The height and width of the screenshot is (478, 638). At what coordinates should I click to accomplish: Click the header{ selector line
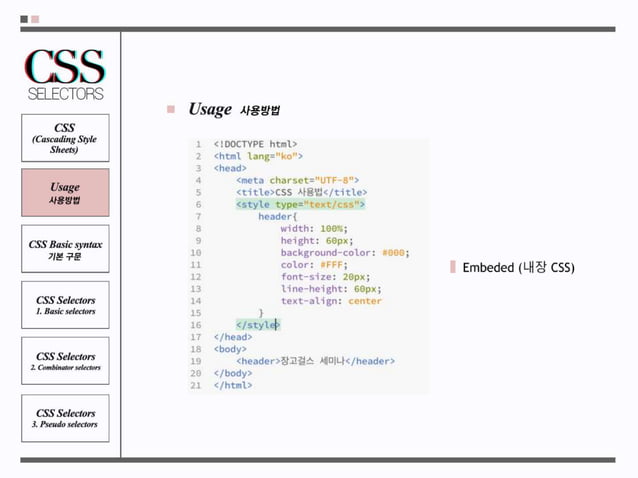(277, 216)
